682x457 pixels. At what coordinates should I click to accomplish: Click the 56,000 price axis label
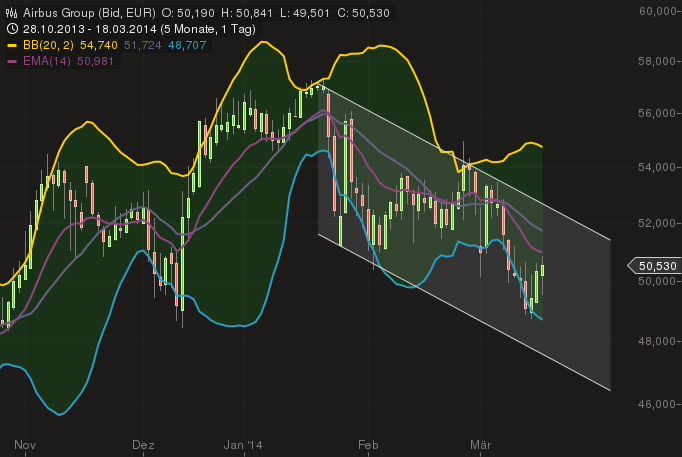point(657,113)
